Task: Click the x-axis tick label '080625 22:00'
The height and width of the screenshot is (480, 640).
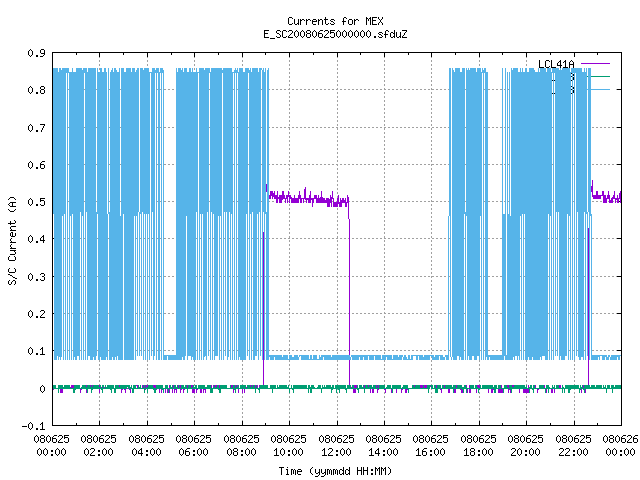Action: pyautogui.click(x=573, y=445)
